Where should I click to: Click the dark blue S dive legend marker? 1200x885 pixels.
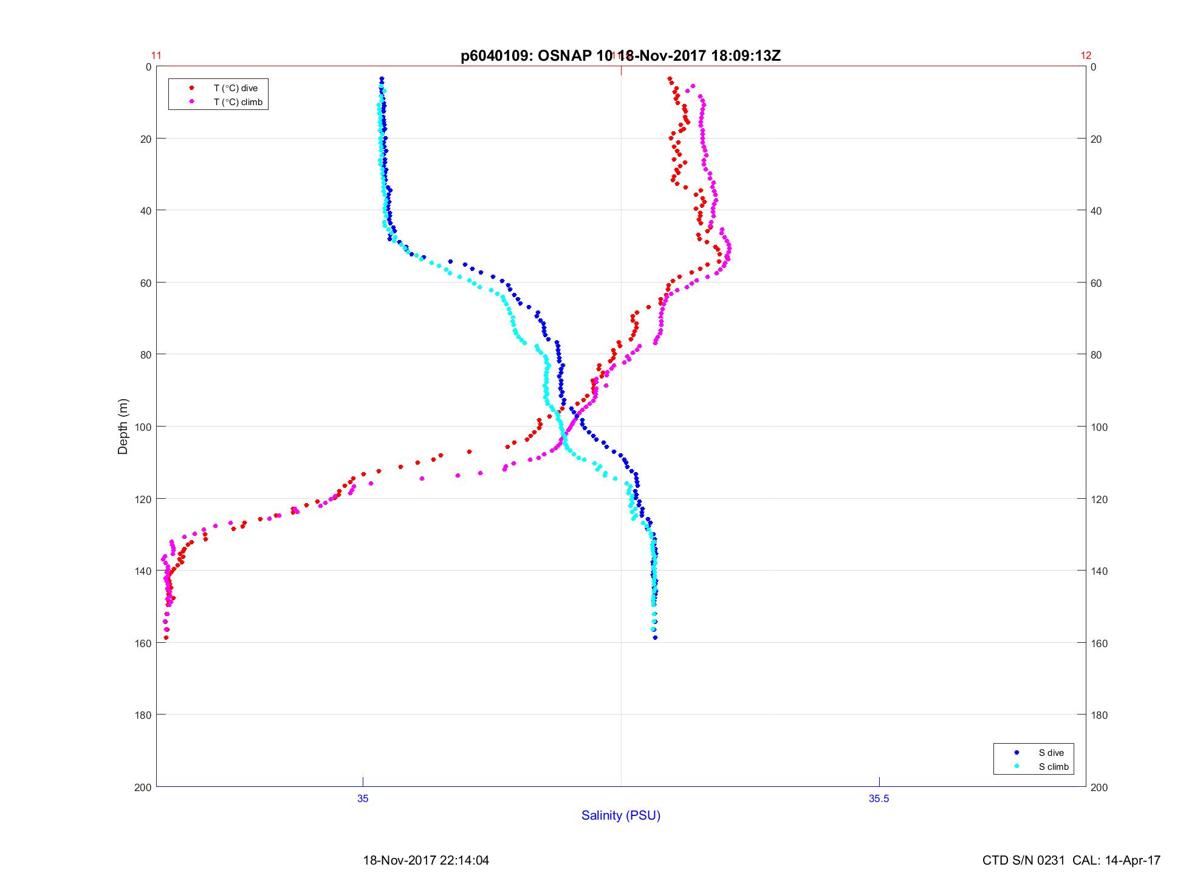pyautogui.click(x=1017, y=752)
